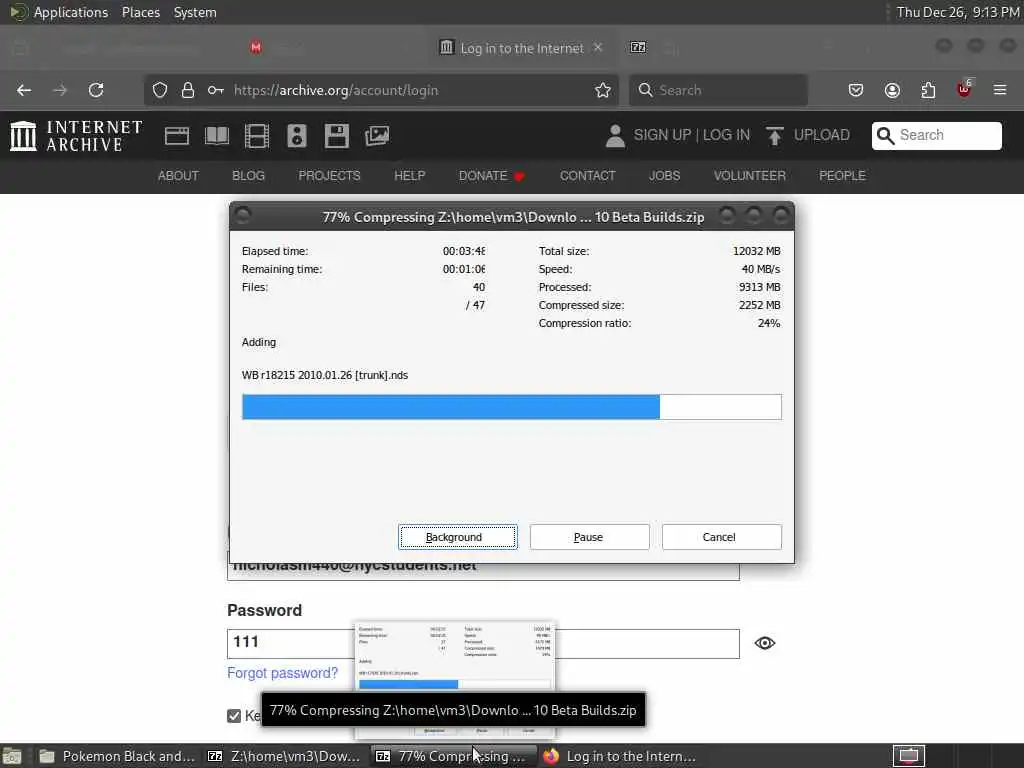Click the Firefox Search box
The width and height of the screenshot is (1024, 768).
[718, 90]
